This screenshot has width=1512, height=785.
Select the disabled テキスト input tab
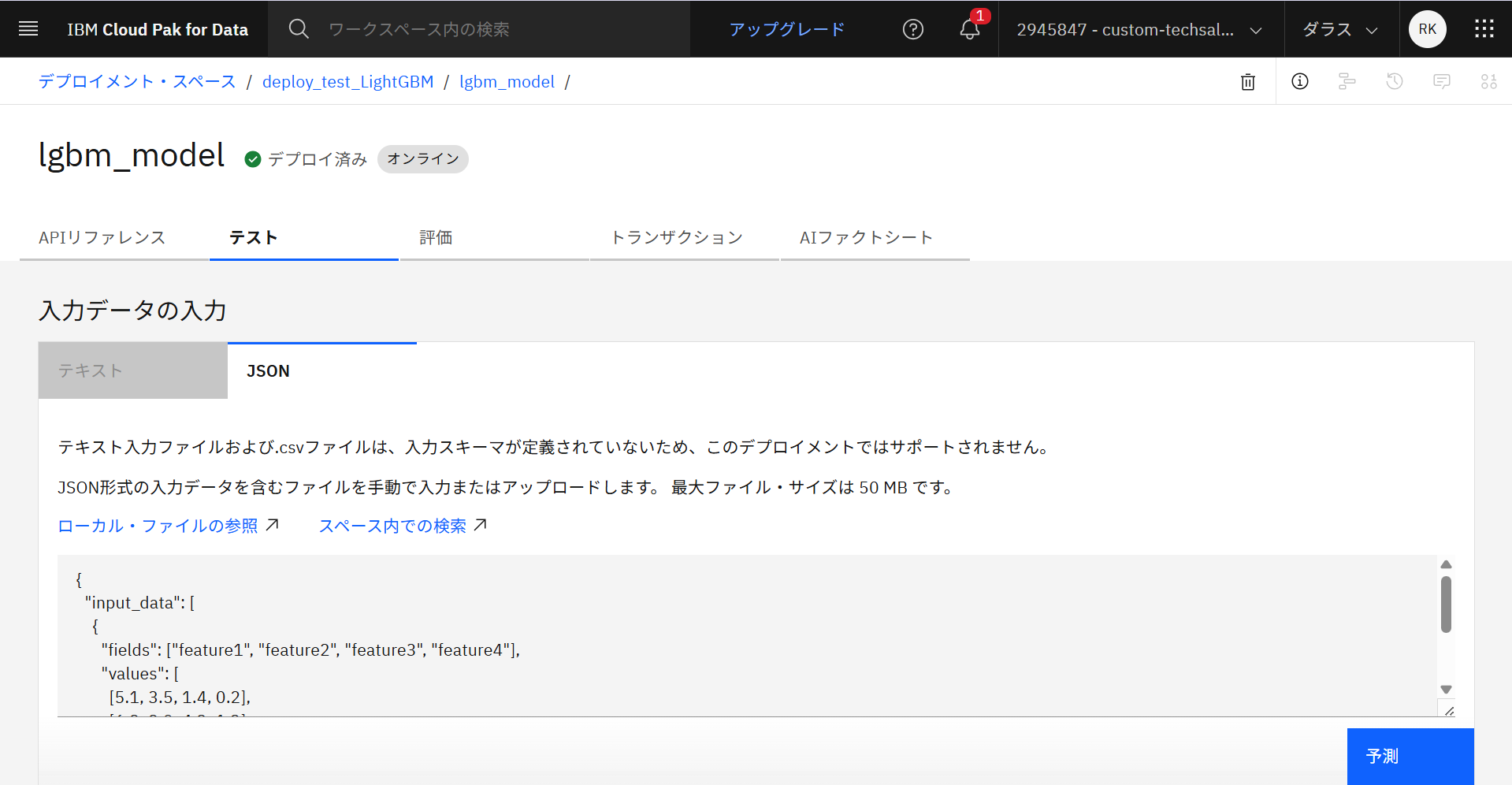click(133, 370)
